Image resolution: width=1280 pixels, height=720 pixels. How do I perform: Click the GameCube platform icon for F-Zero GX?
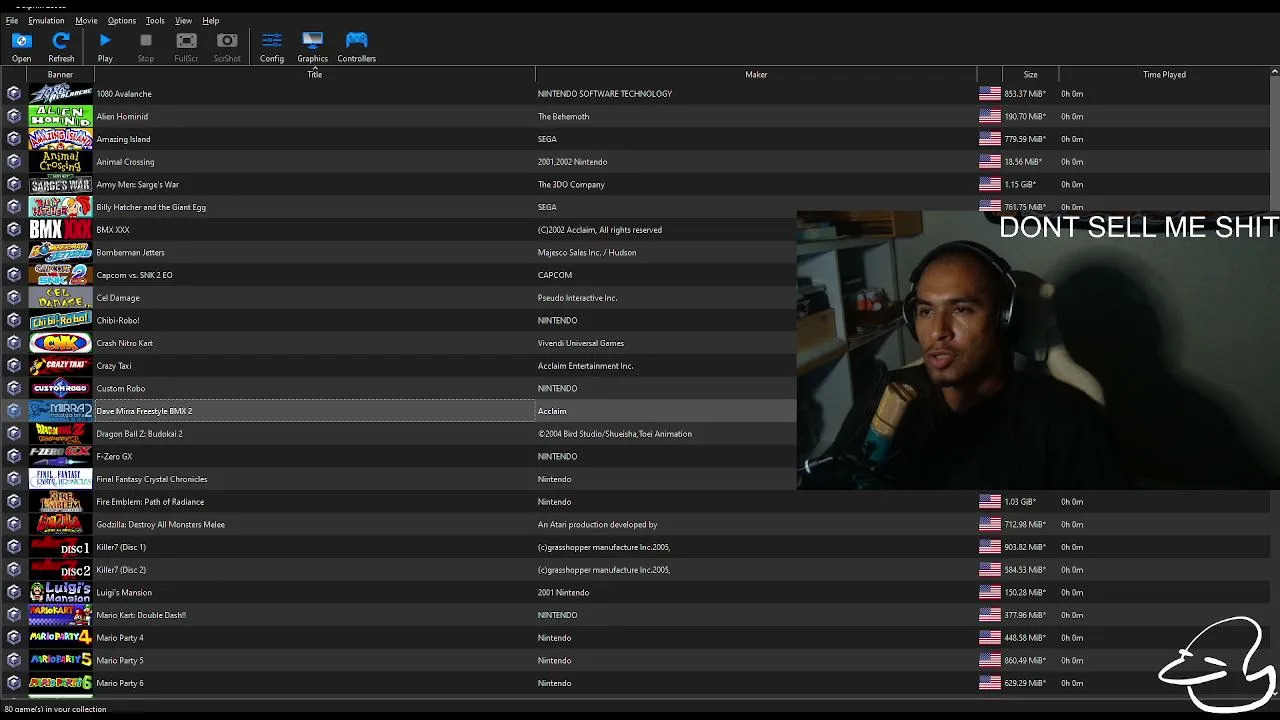(x=13, y=456)
